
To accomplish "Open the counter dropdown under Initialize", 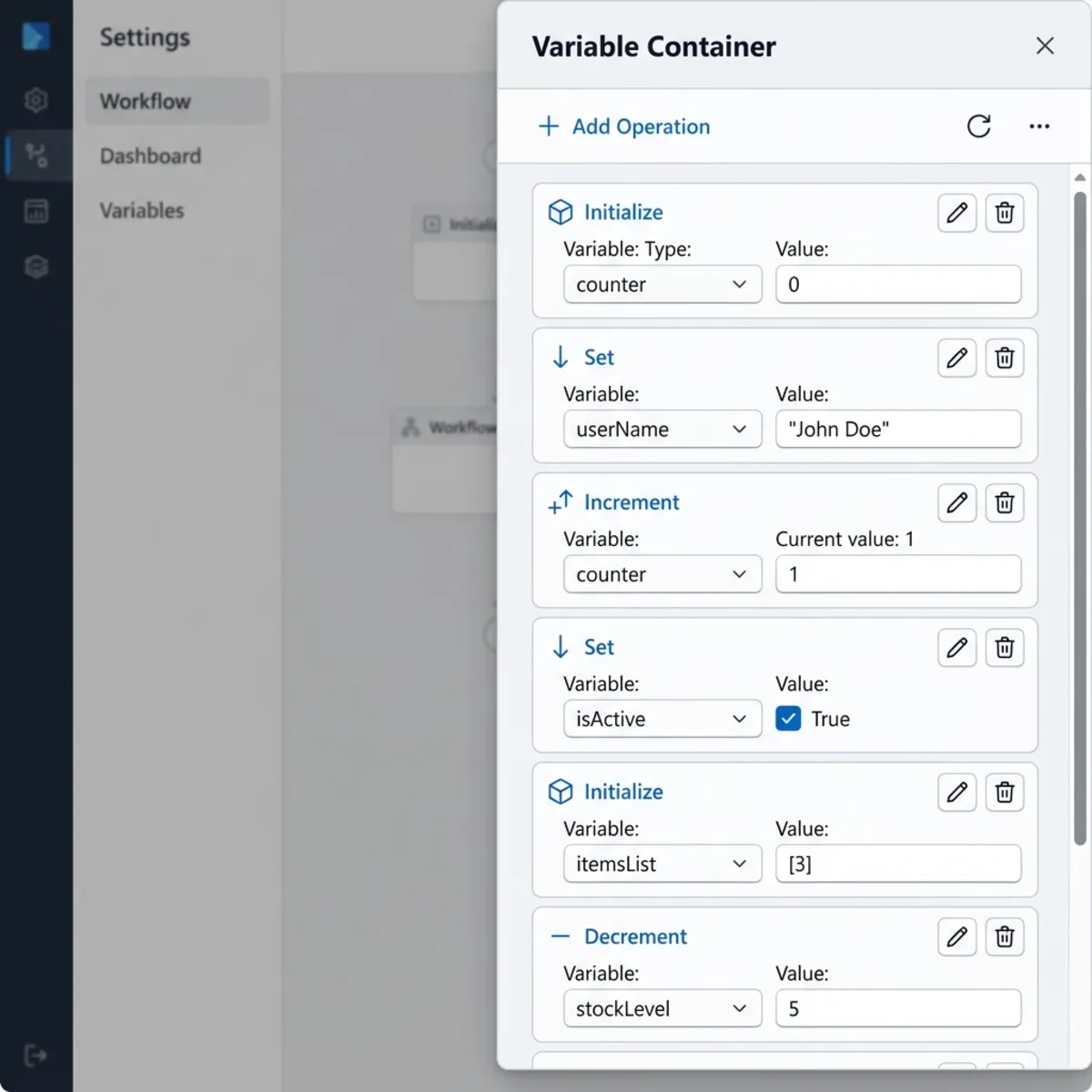I will pyautogui.click(x=662, y=285).
